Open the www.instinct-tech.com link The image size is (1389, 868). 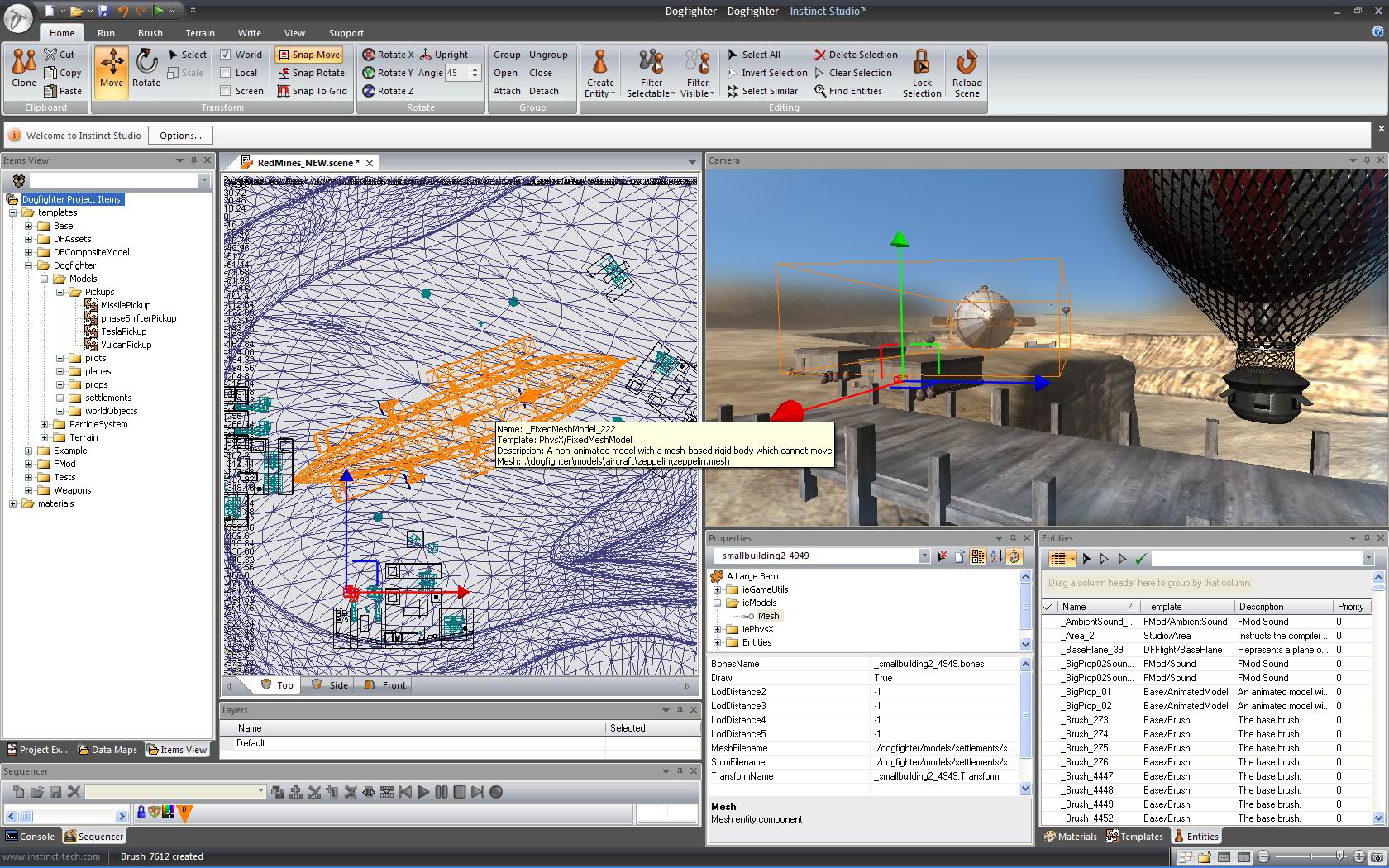pyautogui.click(x=51, y=856)
